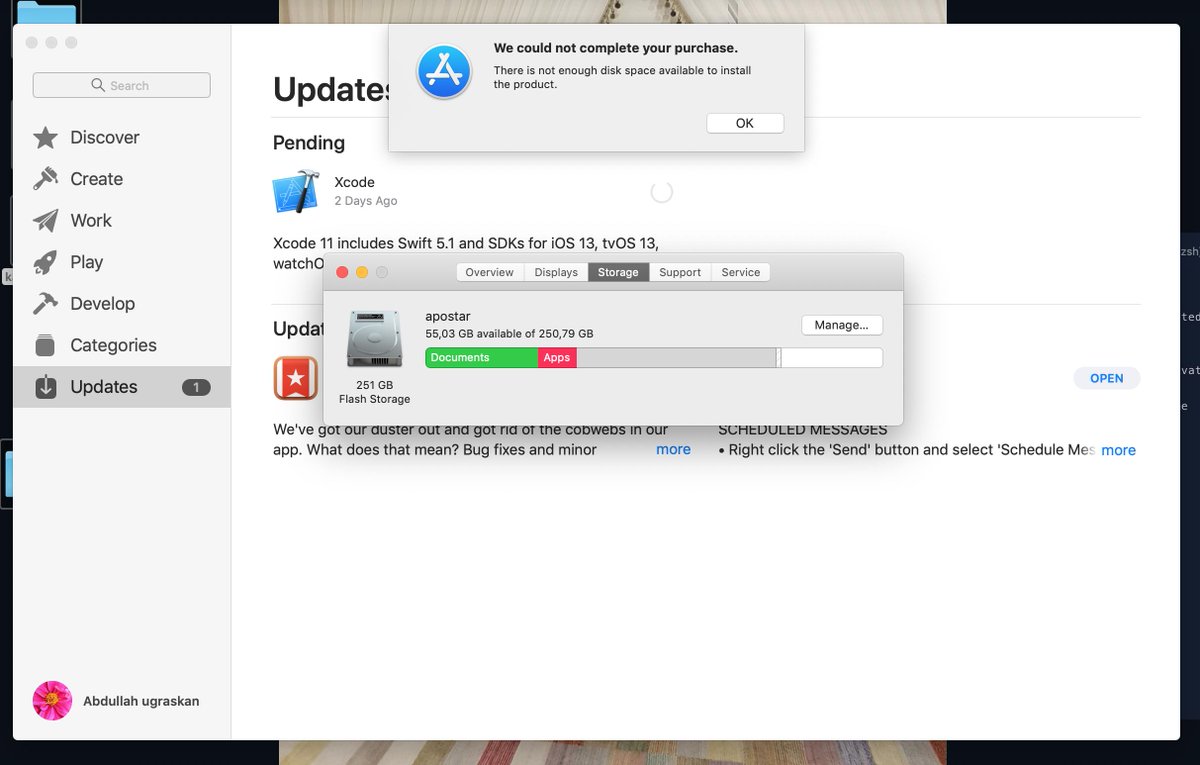The height and width of the screenshot is (765, 1200).
Task: Click the Discover star icon in sidebar
Action: click(x=45, y=138)
